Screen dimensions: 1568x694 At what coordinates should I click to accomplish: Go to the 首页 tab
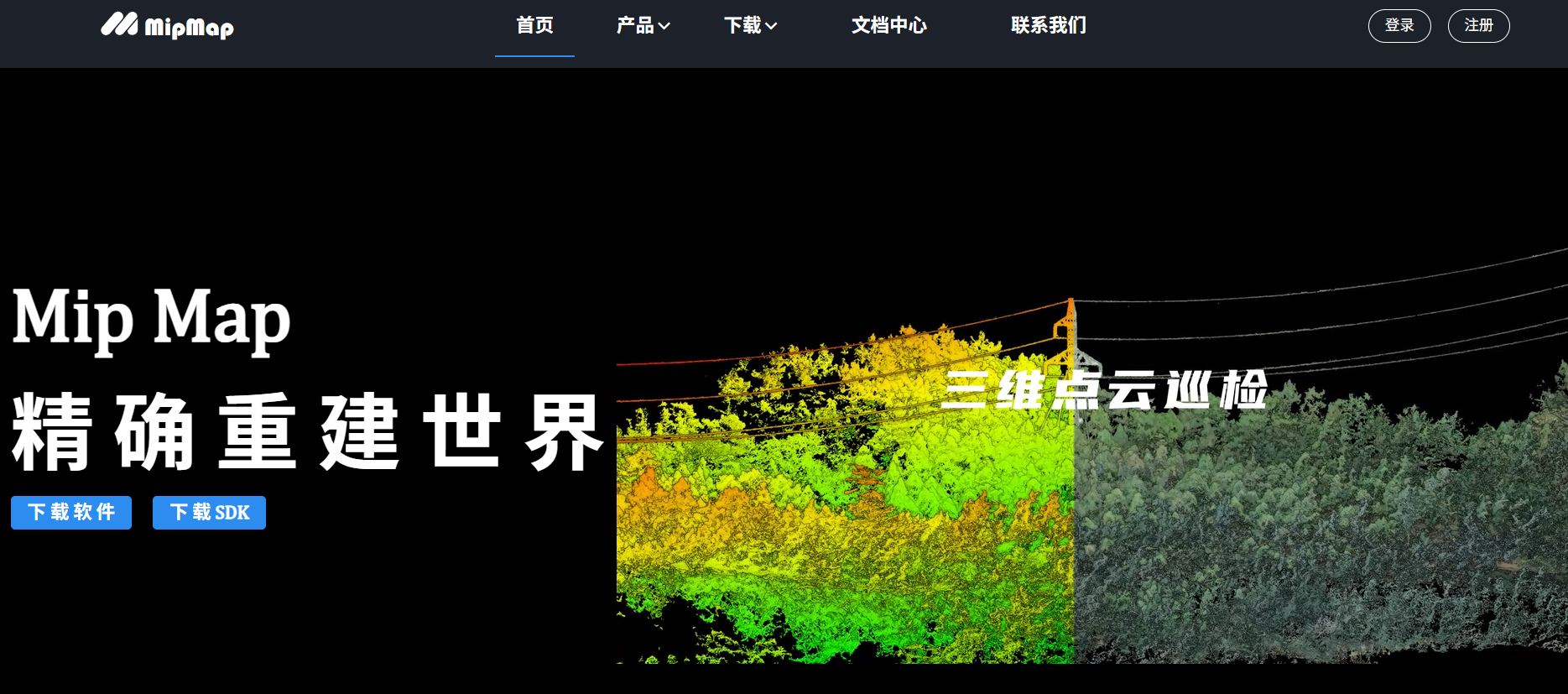tap(534, 26)
